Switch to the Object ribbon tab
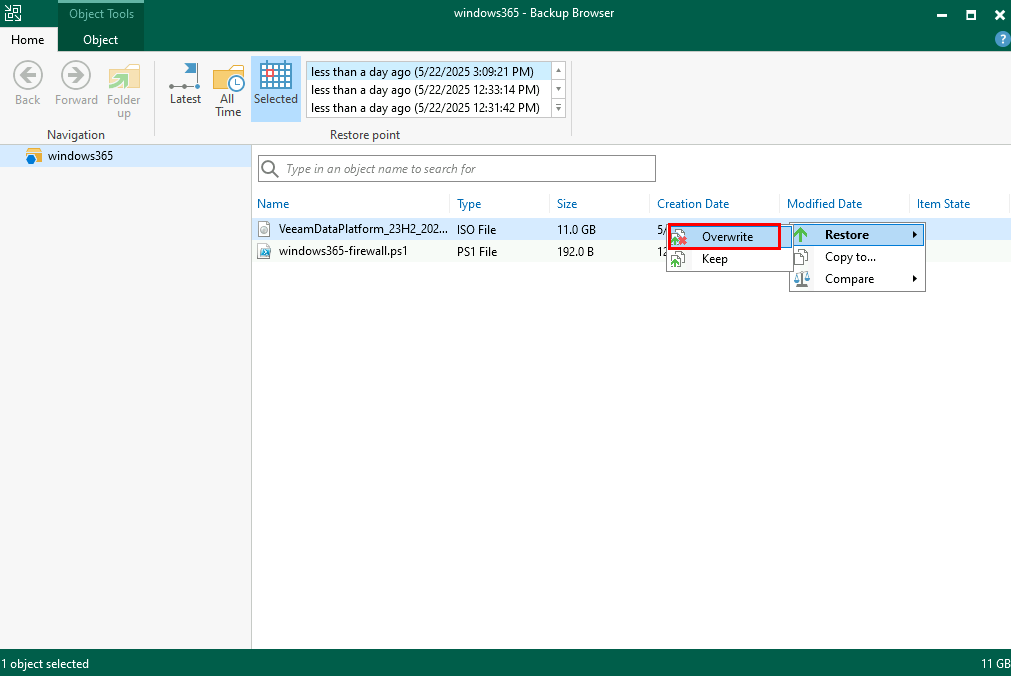Screen dimensions: 1011x676 (101, 39)
